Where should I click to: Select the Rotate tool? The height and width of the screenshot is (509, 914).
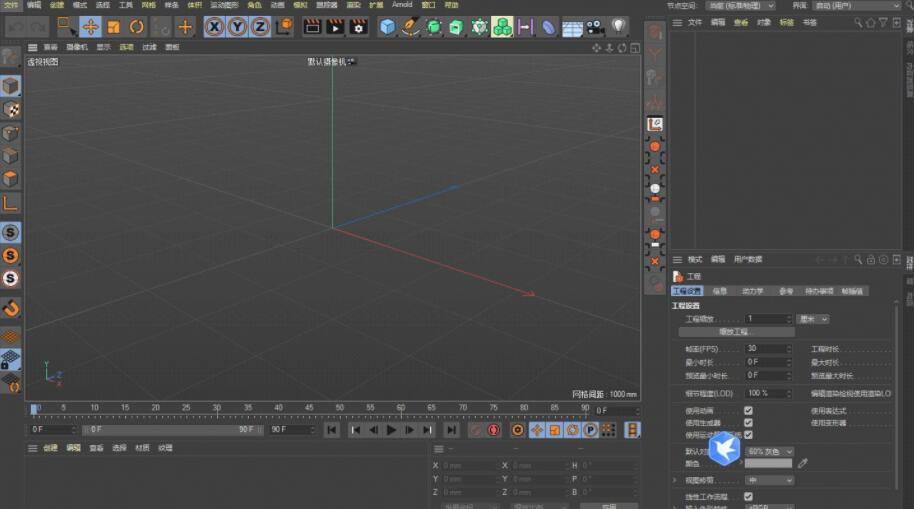[136, 27]
